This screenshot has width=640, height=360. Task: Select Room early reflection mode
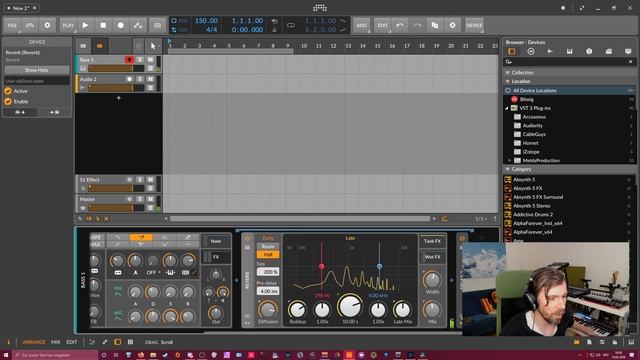(x=268, y=247)
